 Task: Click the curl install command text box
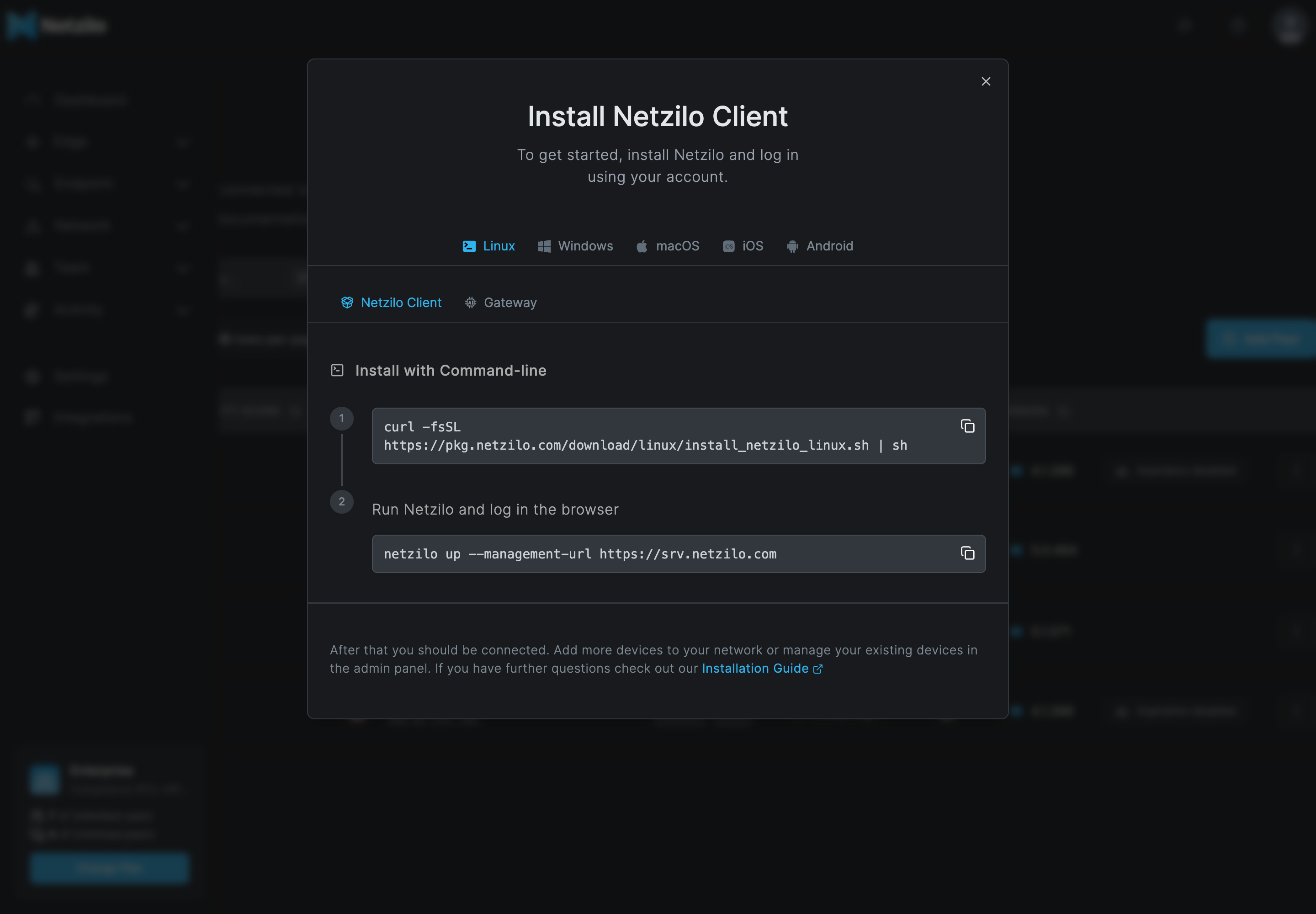pos(679,436)
